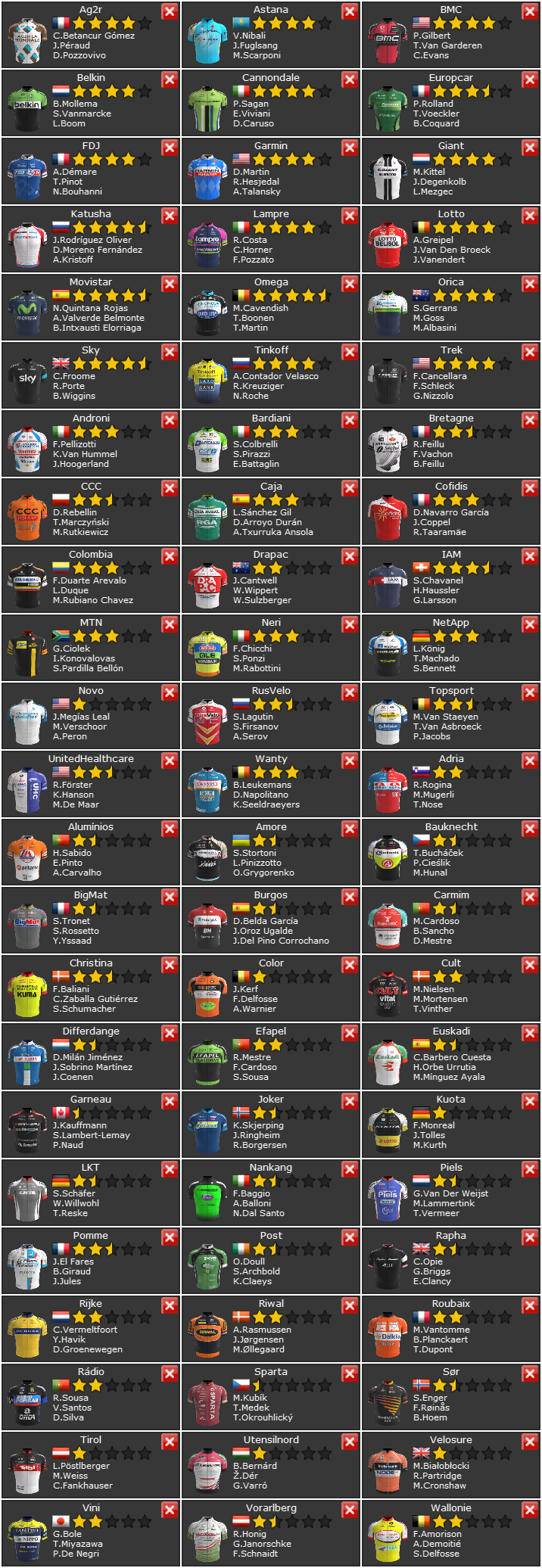Click the Astana team jersey icon
The width and height of the screenshot is (542, 1568).
(207, 42)
